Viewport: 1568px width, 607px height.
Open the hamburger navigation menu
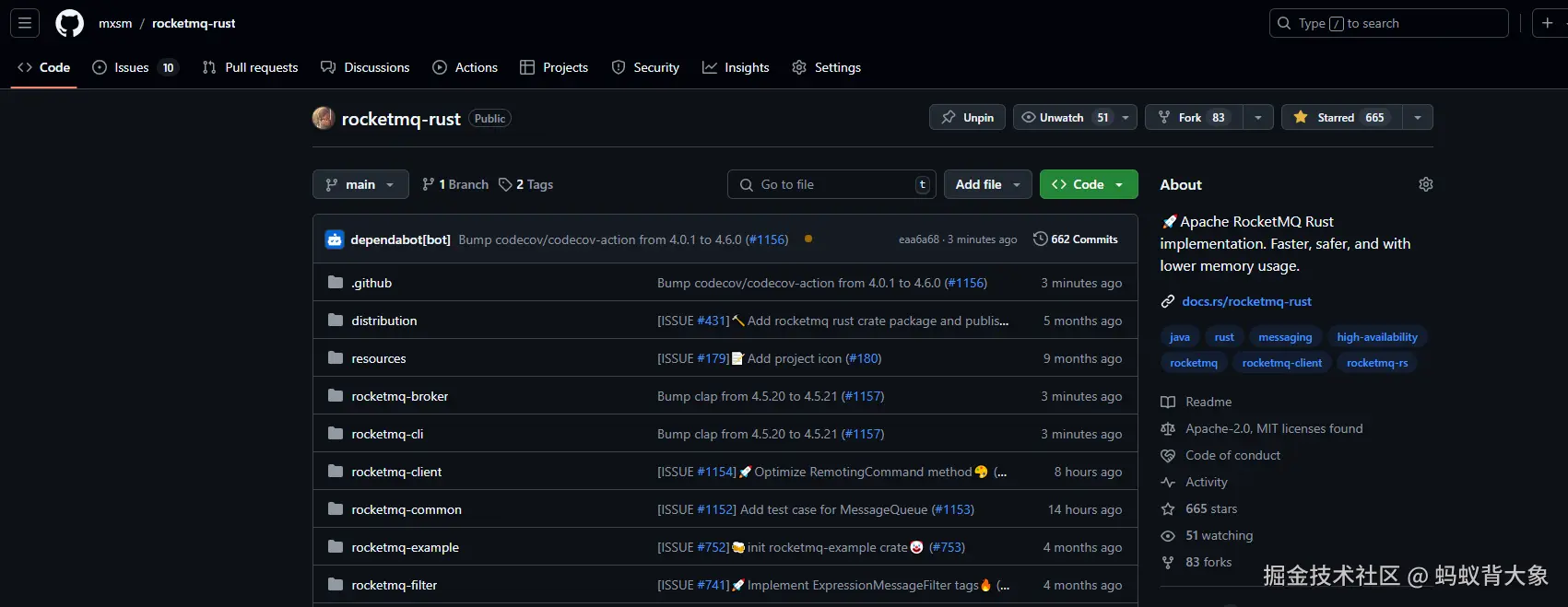point(25,23)
